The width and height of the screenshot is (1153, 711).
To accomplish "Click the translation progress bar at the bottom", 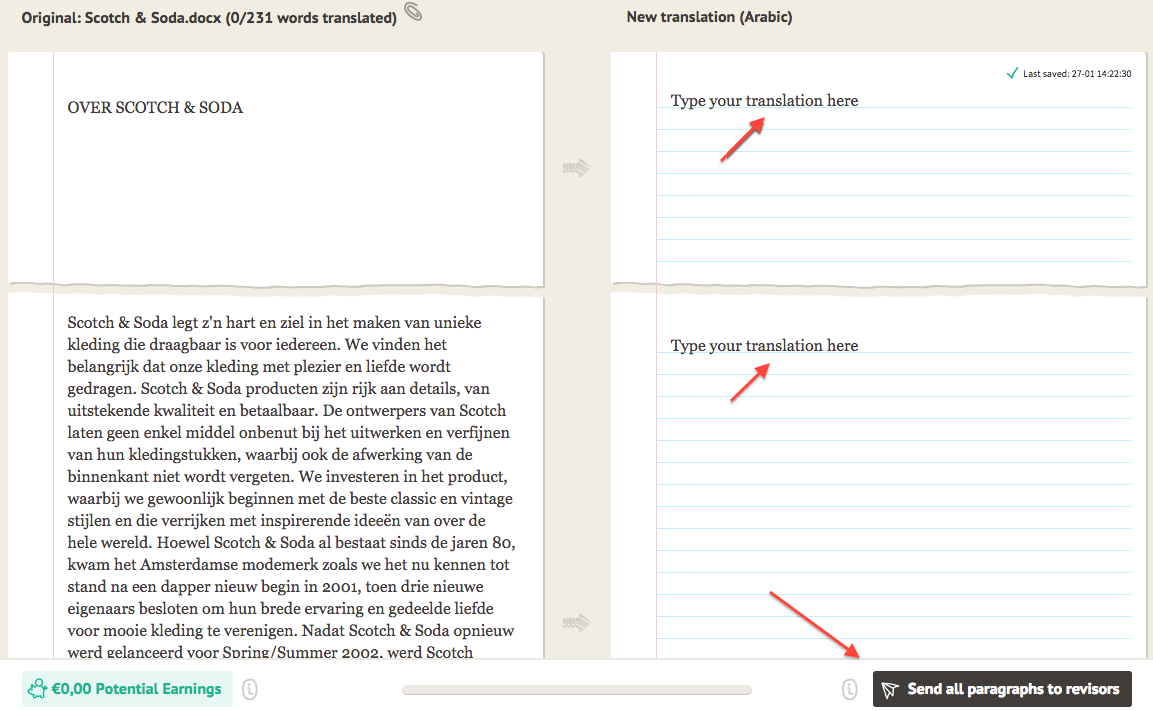I will 576,689.
